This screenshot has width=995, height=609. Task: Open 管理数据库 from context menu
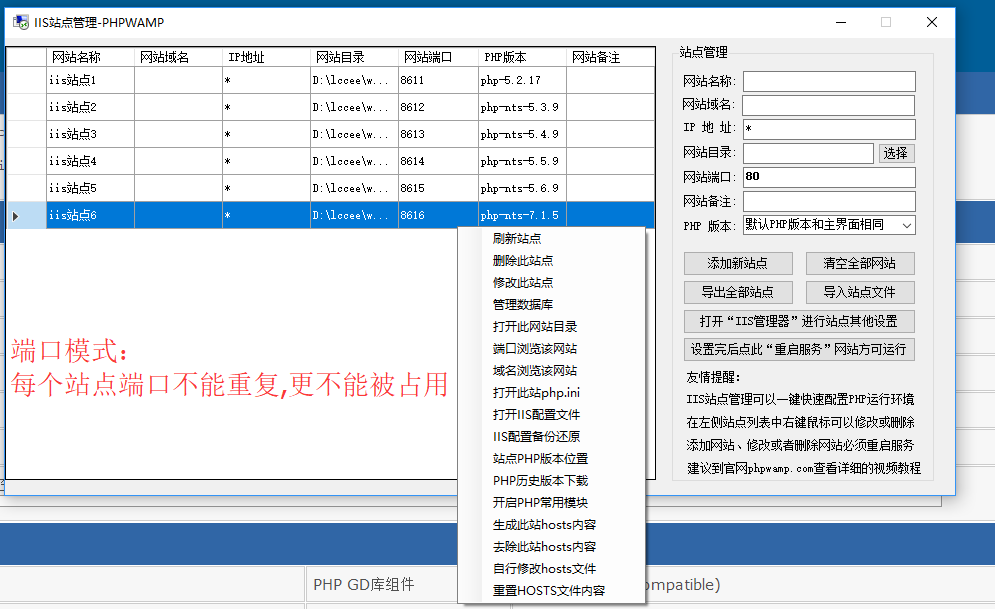(x=523, y=304)
